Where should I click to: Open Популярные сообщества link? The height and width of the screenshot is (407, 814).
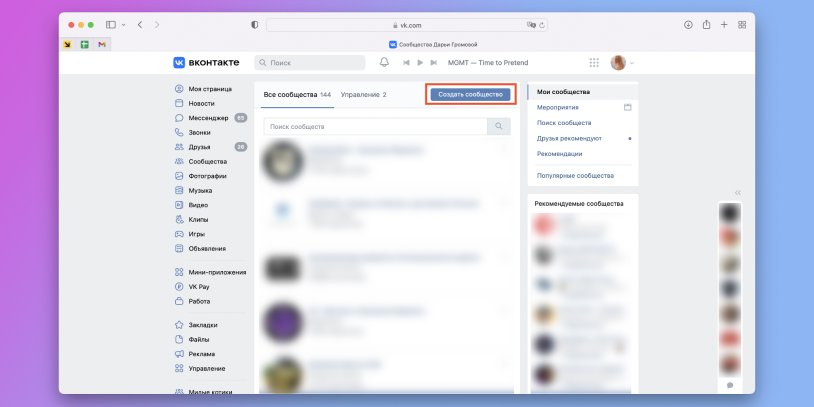[575, 175]
